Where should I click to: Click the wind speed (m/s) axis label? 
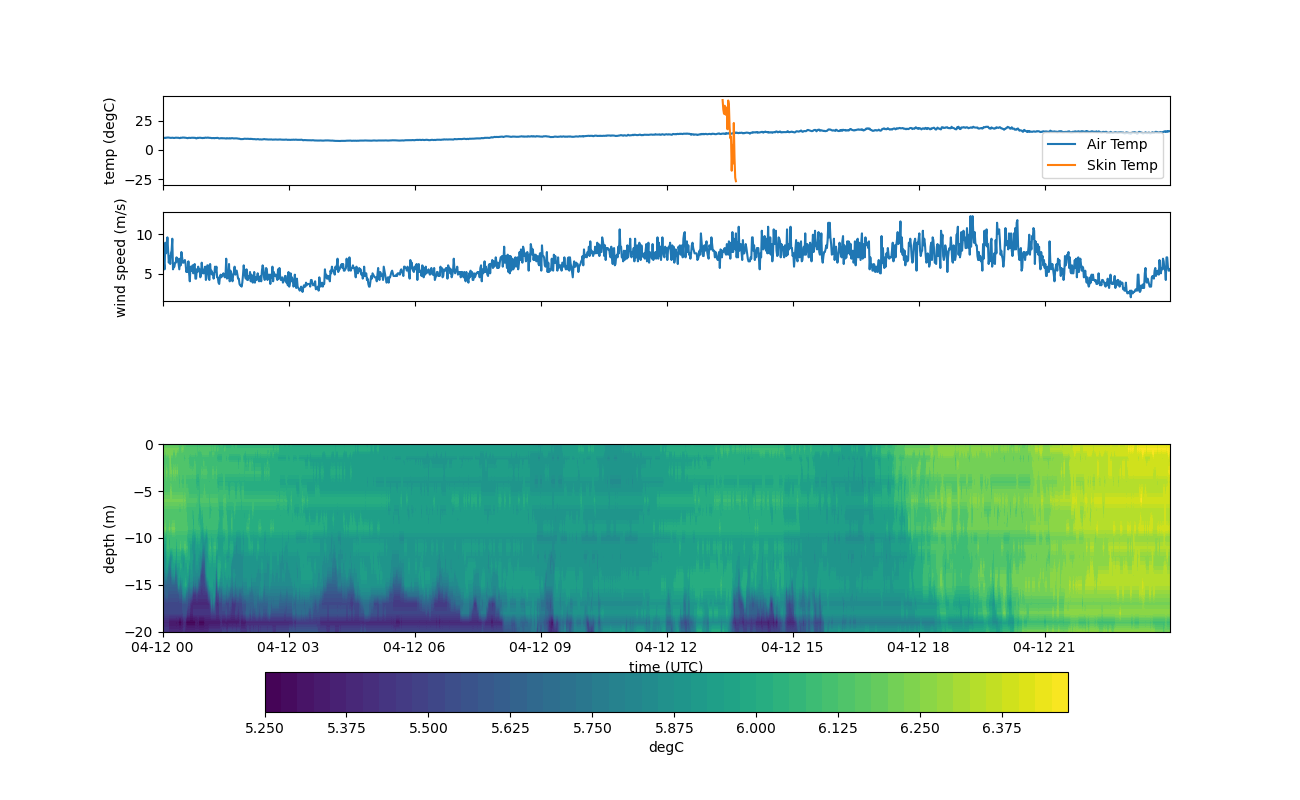click(x=121, y=257)
